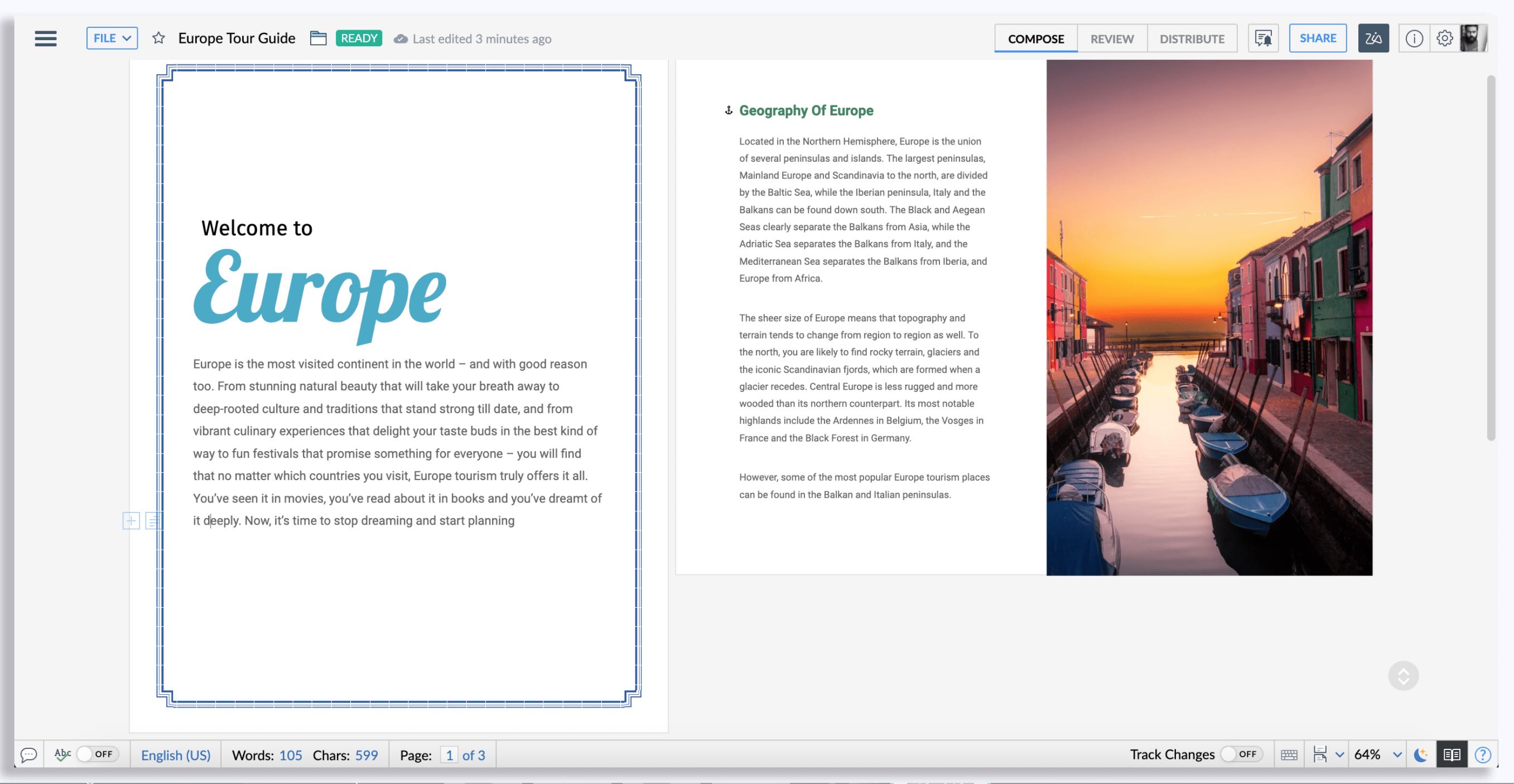Open the hamburger menu
This screenshot has height=784, width=1514.
(45, 39)
